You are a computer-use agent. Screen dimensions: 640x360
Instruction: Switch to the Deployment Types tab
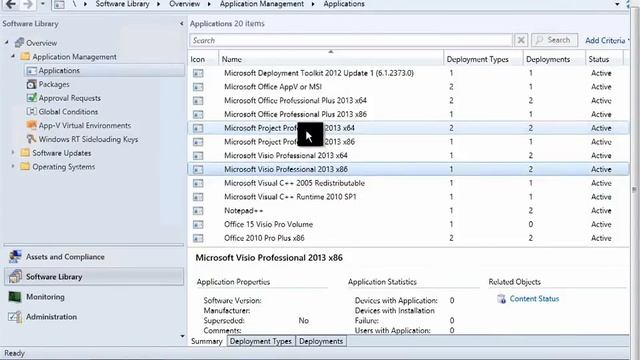click(261, 341)
